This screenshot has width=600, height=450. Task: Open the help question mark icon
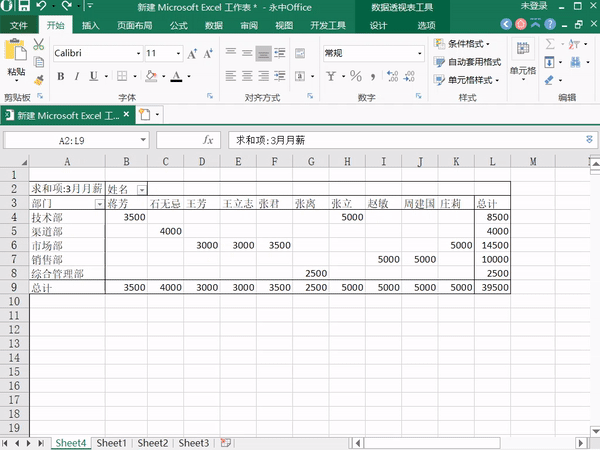pos(550,24)
